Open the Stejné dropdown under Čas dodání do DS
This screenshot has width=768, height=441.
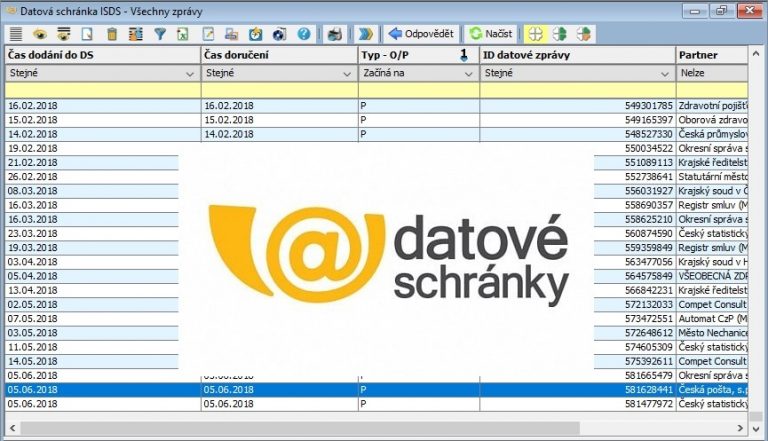pos(190,74)
